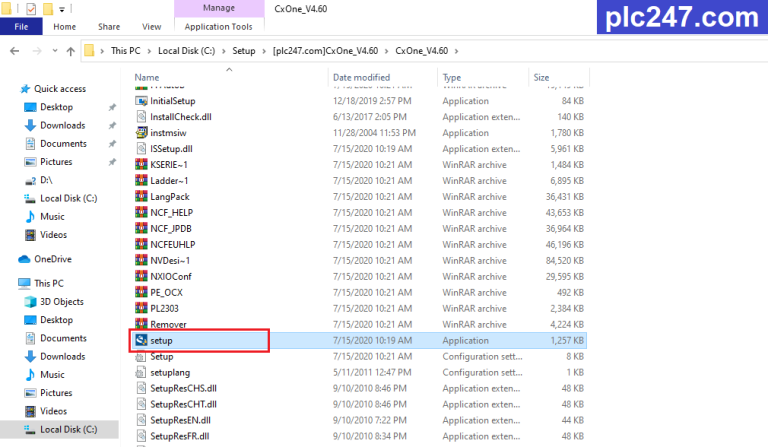The width and height of the screenshot is (768, 447).
Task: Click the setuplang configuration file icon
Action: click(141, 373)
